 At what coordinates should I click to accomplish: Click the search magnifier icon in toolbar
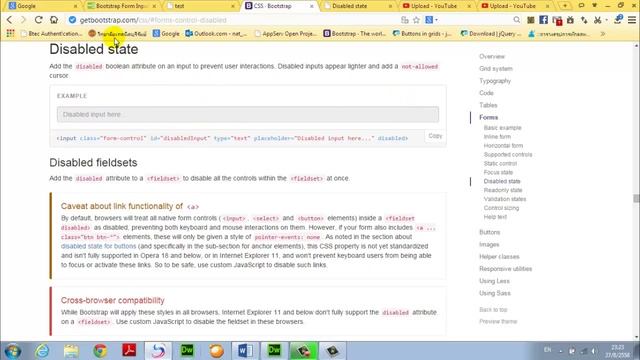point(517,20)
